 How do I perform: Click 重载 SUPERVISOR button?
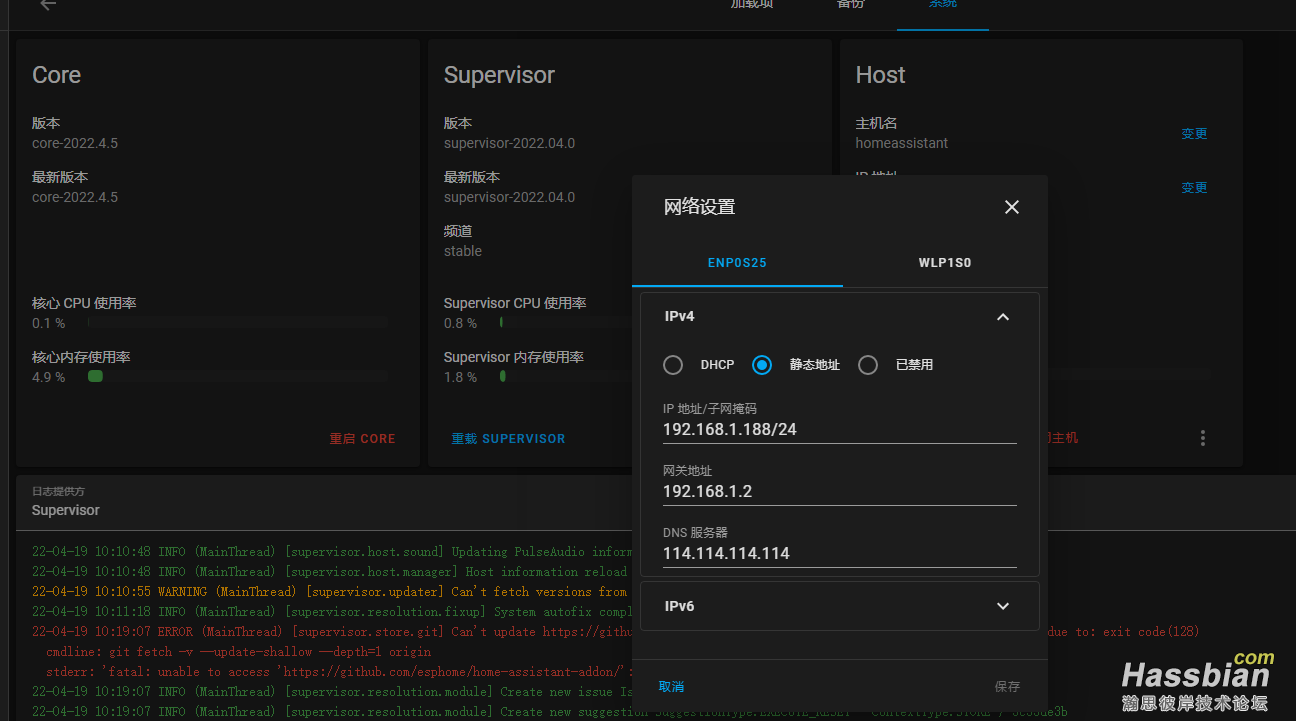tap(508, 439)
